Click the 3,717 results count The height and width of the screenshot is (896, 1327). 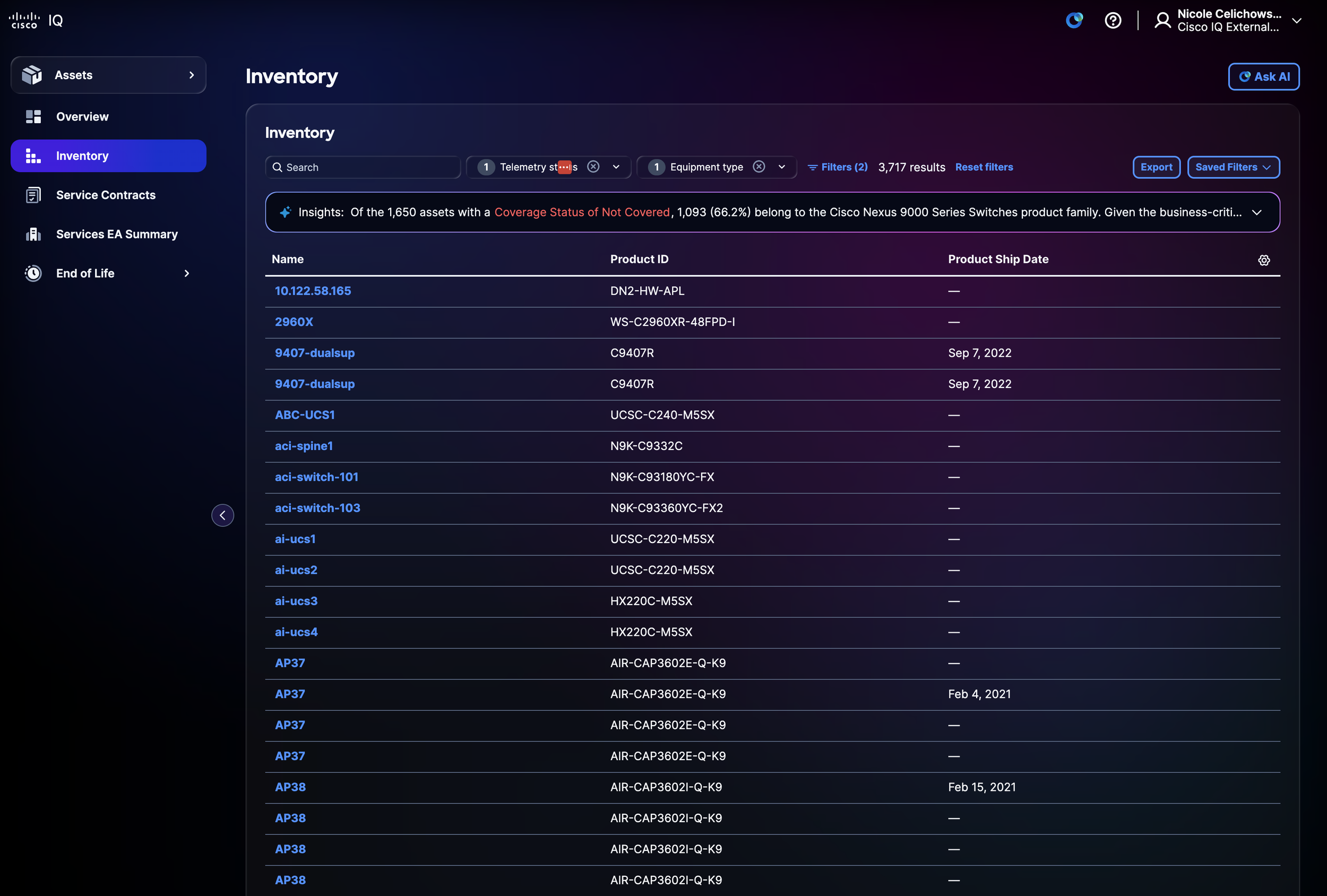click(x=911, y=167)
